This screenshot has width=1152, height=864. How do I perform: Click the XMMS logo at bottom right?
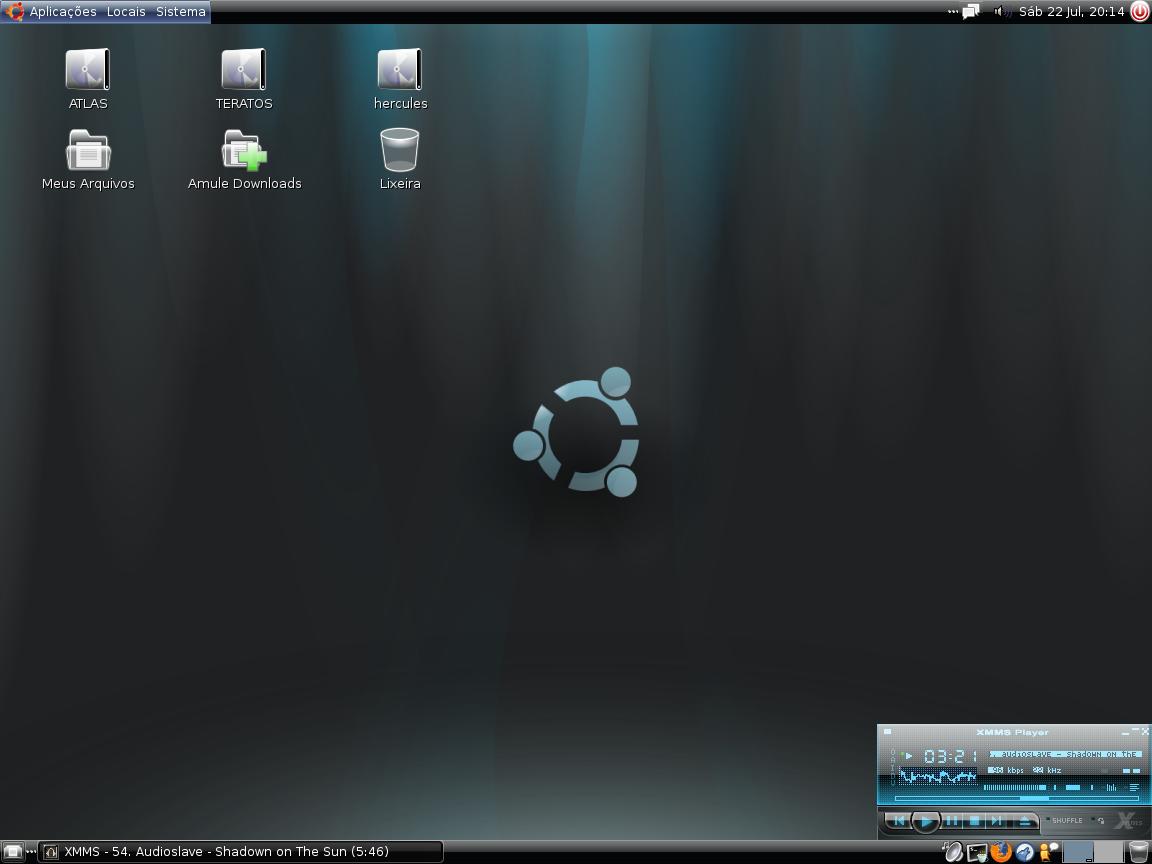1126,820
